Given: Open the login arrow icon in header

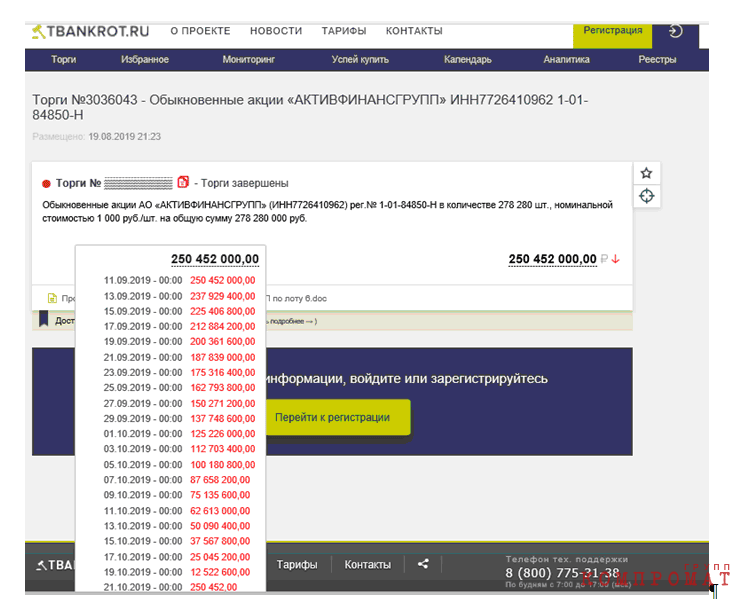Looking at the screenshot, I should [675, 31].
